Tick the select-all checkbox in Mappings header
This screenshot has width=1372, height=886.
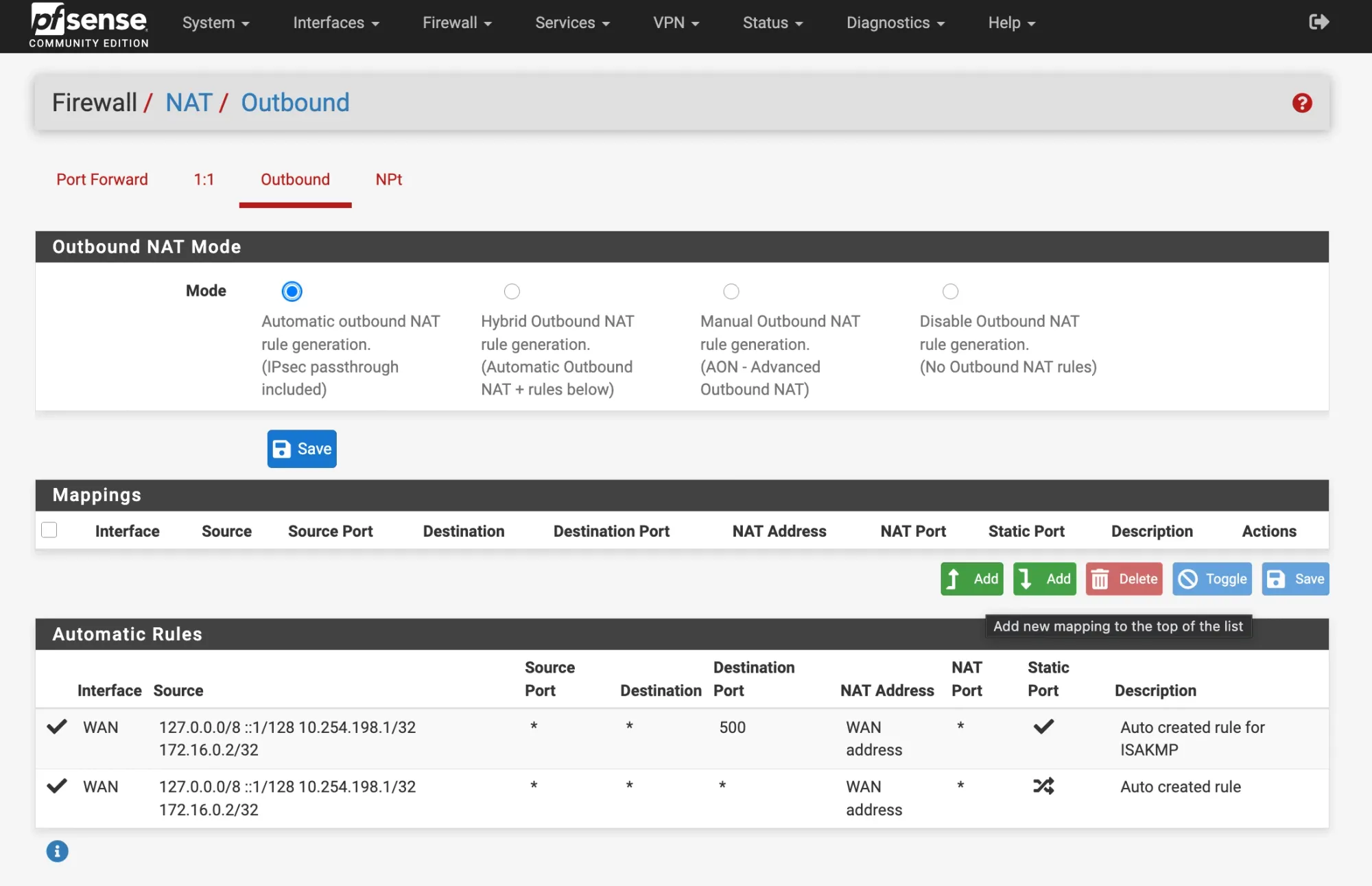pos(49,530)
